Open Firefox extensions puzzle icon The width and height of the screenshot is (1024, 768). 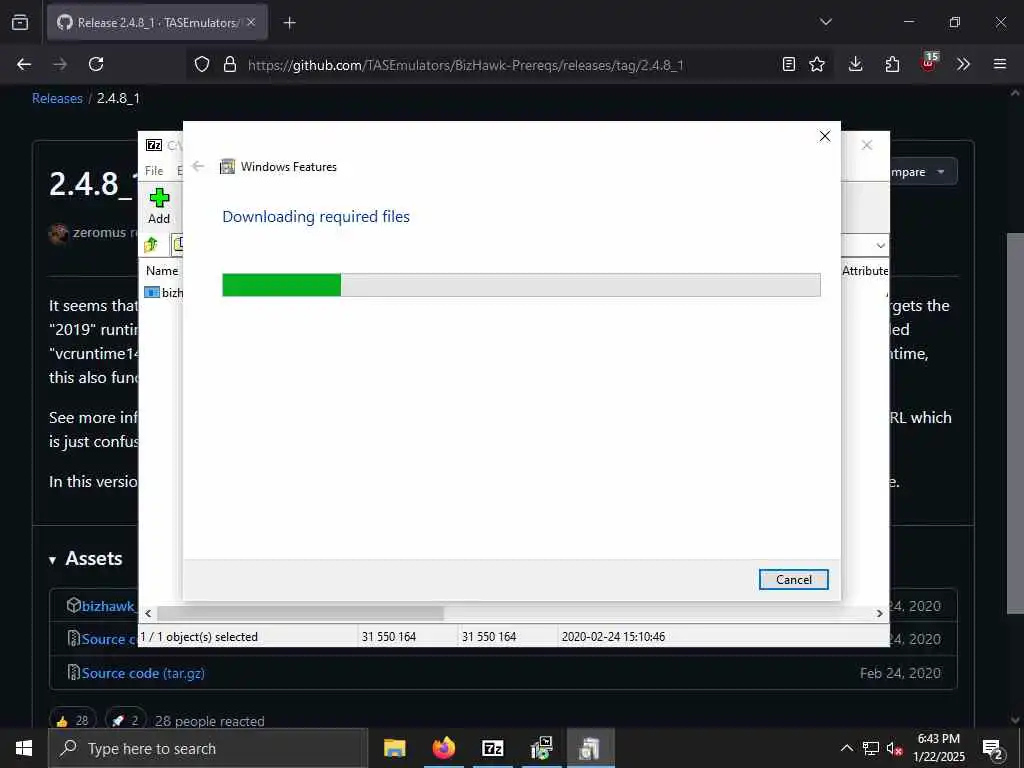tap(892, 64)
